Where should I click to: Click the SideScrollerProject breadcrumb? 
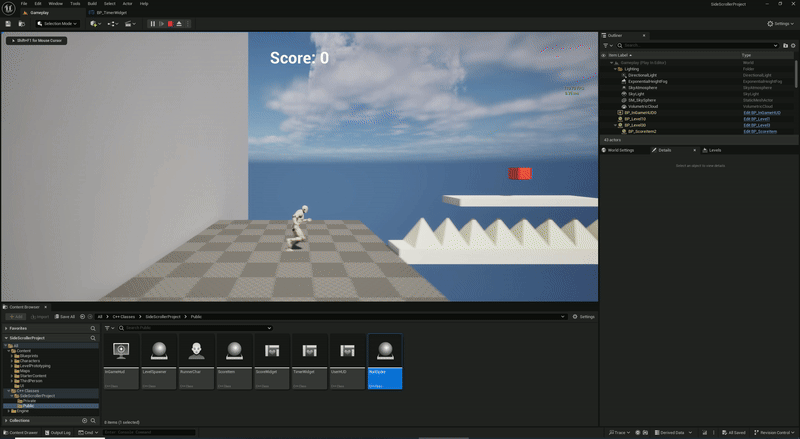tap(163, 316)
